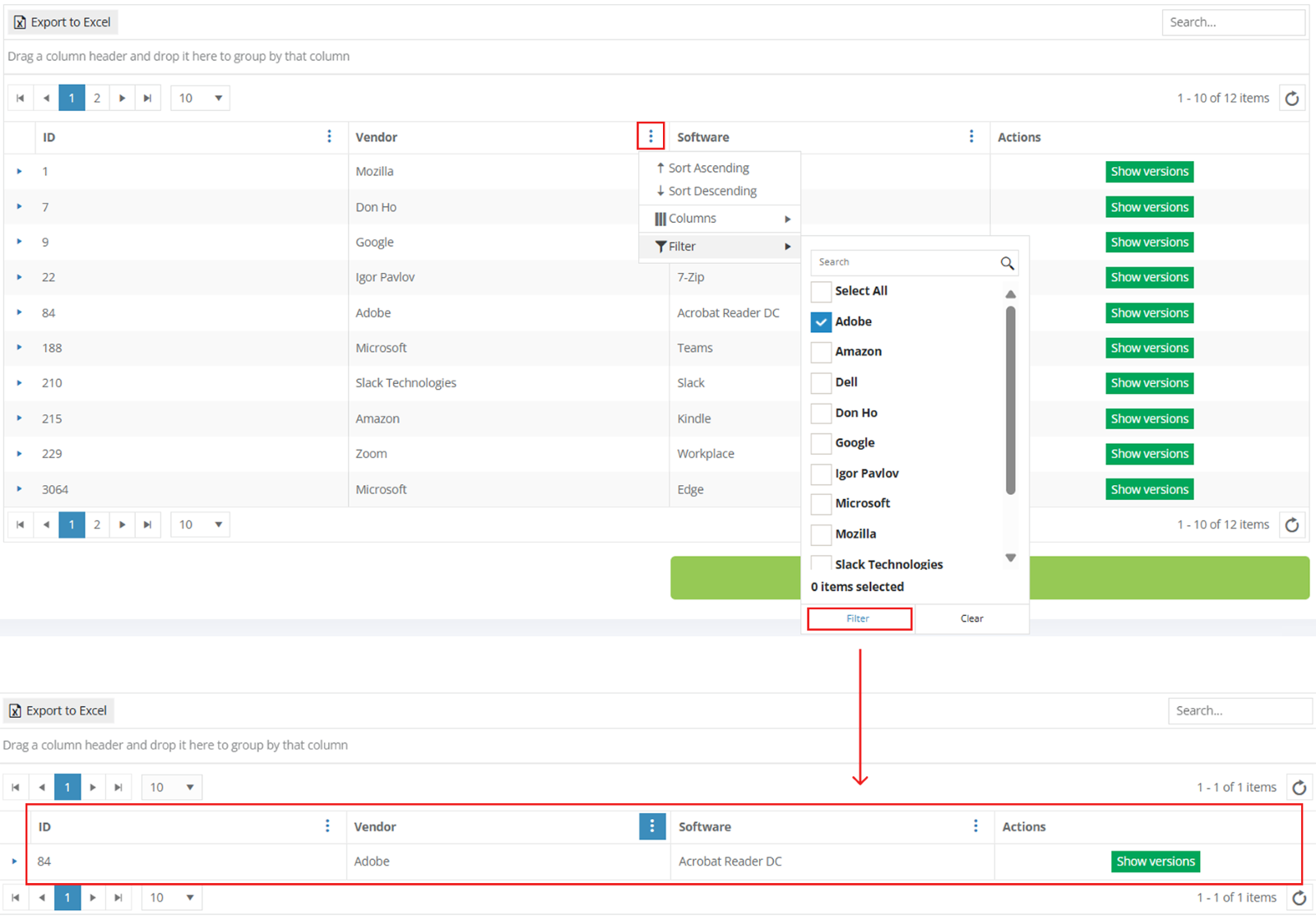The height and width of the screenshot is (920, 1316).
Task: Tick the Microsoft vendor checkbox
Action: (821, 504)
